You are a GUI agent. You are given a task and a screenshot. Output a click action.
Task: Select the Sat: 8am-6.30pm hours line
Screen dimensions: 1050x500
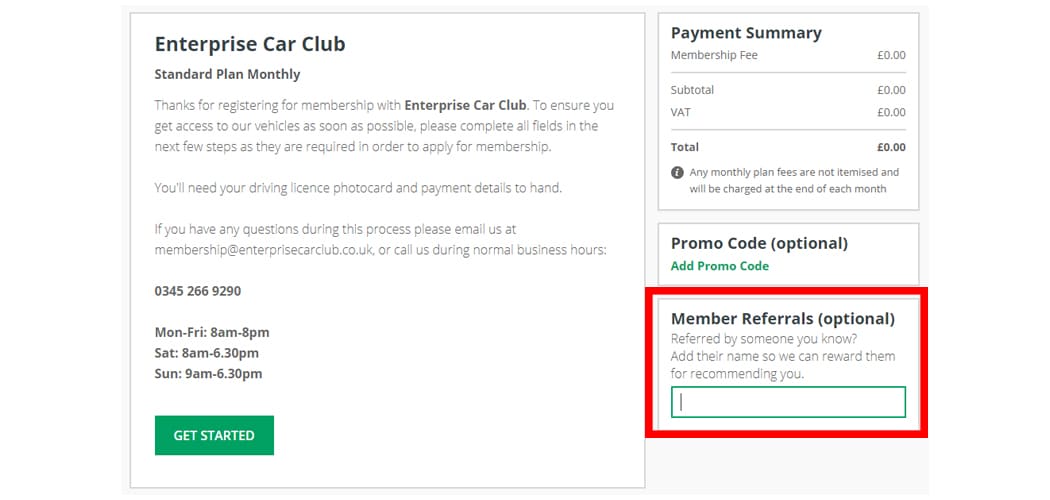coord(206,353)
